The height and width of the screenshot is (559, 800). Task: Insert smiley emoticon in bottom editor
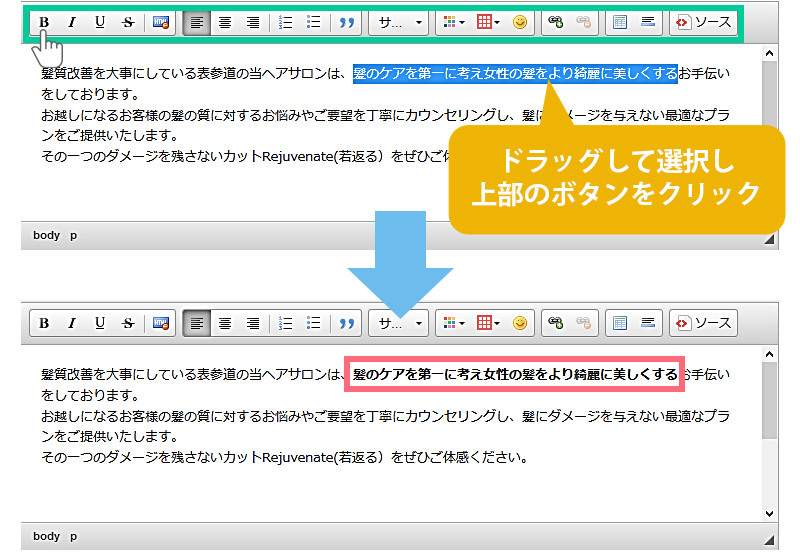pyautogui.click(x=520, y=323)
